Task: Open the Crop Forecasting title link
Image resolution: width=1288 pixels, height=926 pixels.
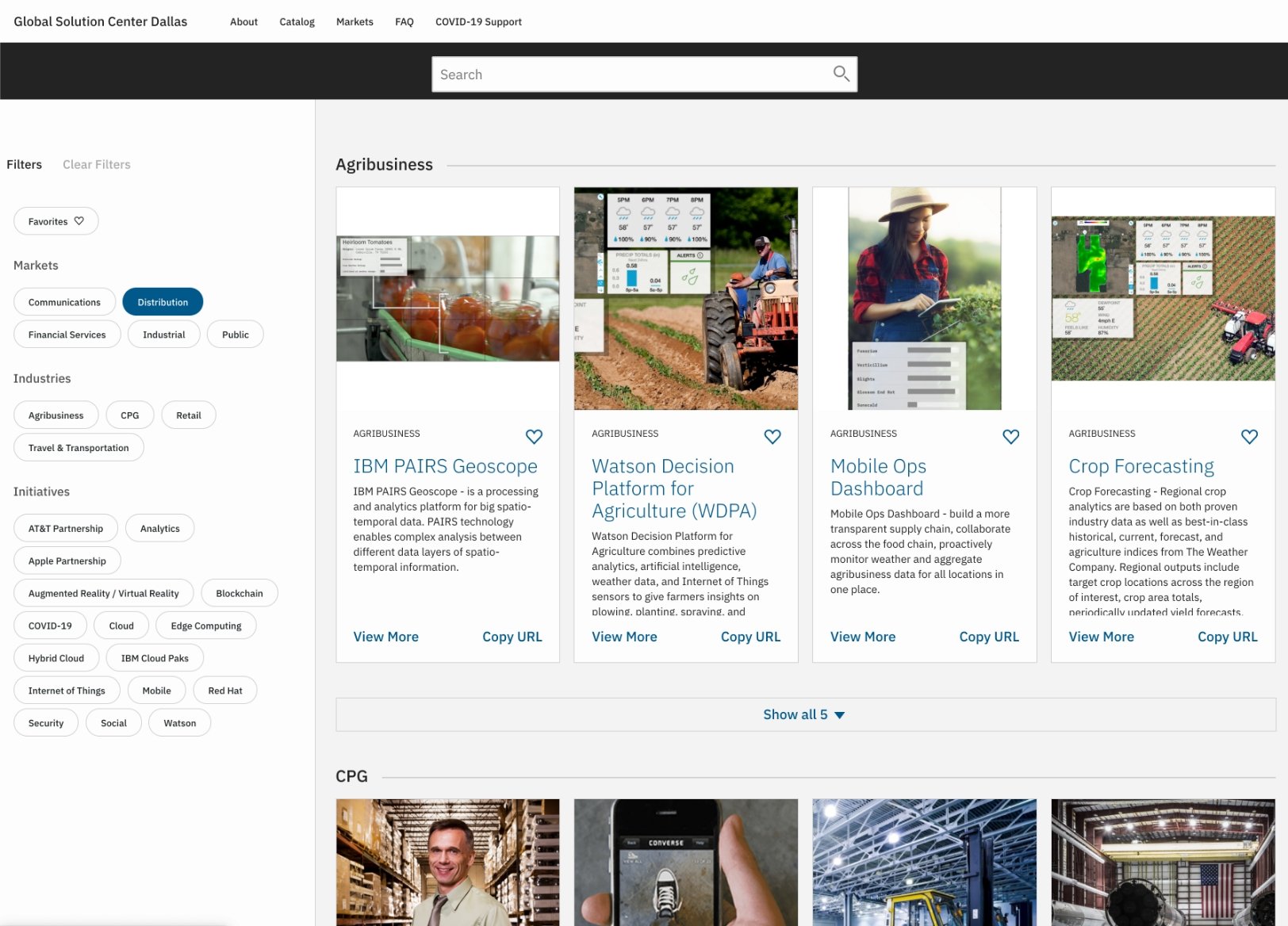Action: (x=1141, y=467)
